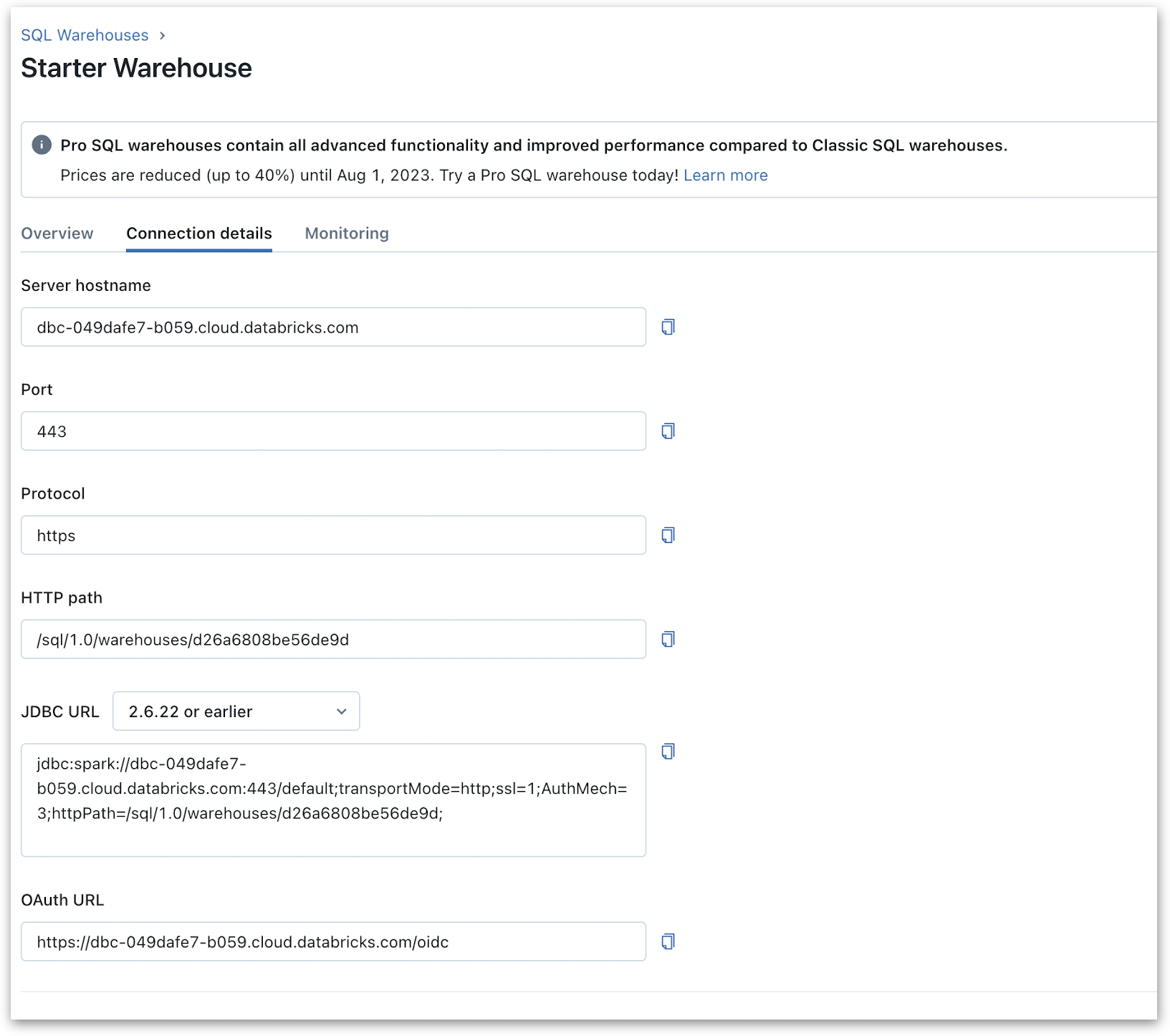Click the 'Prices are reduced' banner text
The height and width of the screenshot is (1036, 1170).
[x=369, y=176]
